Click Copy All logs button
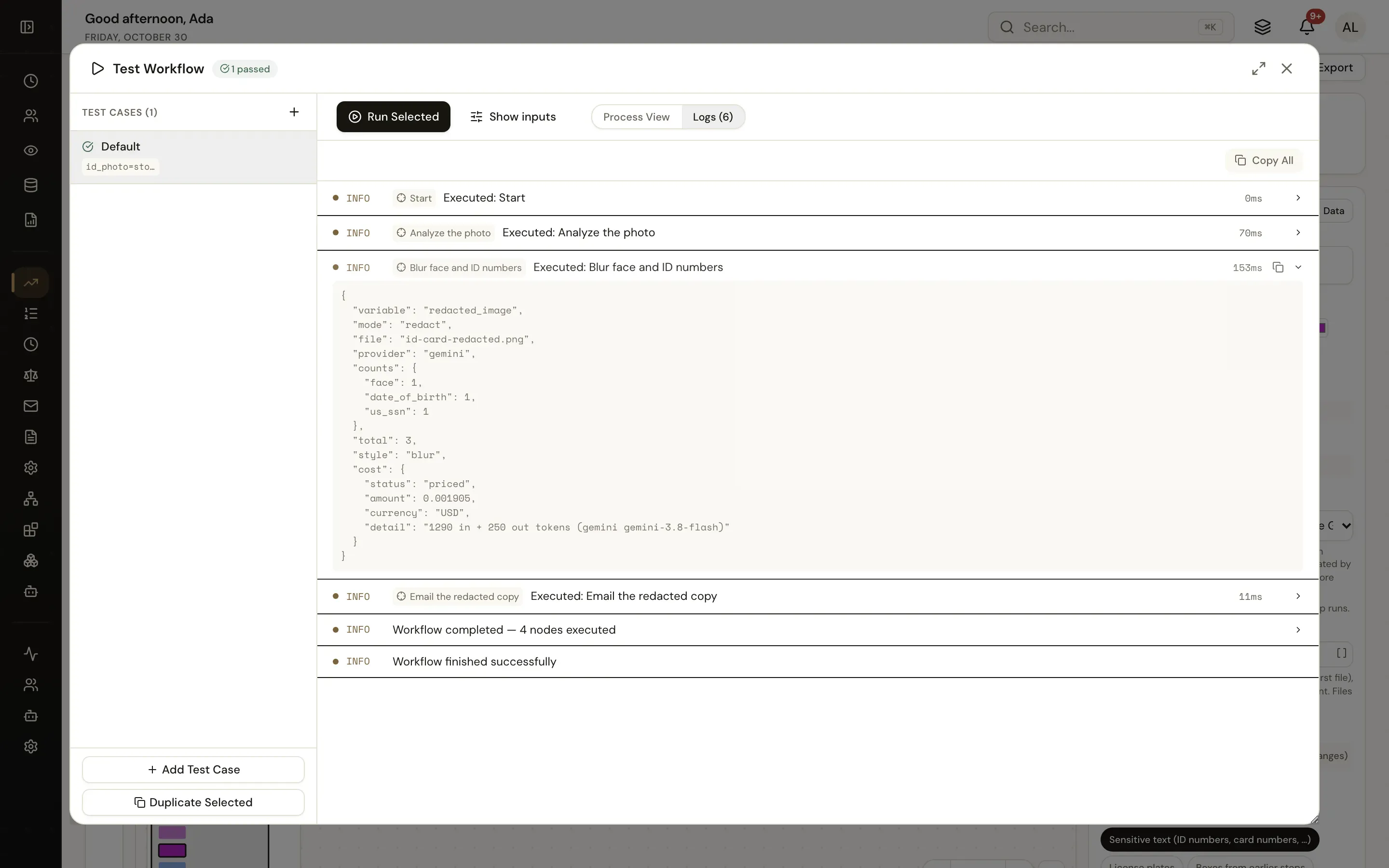 pyautogui.click(x=1264, y=160)
